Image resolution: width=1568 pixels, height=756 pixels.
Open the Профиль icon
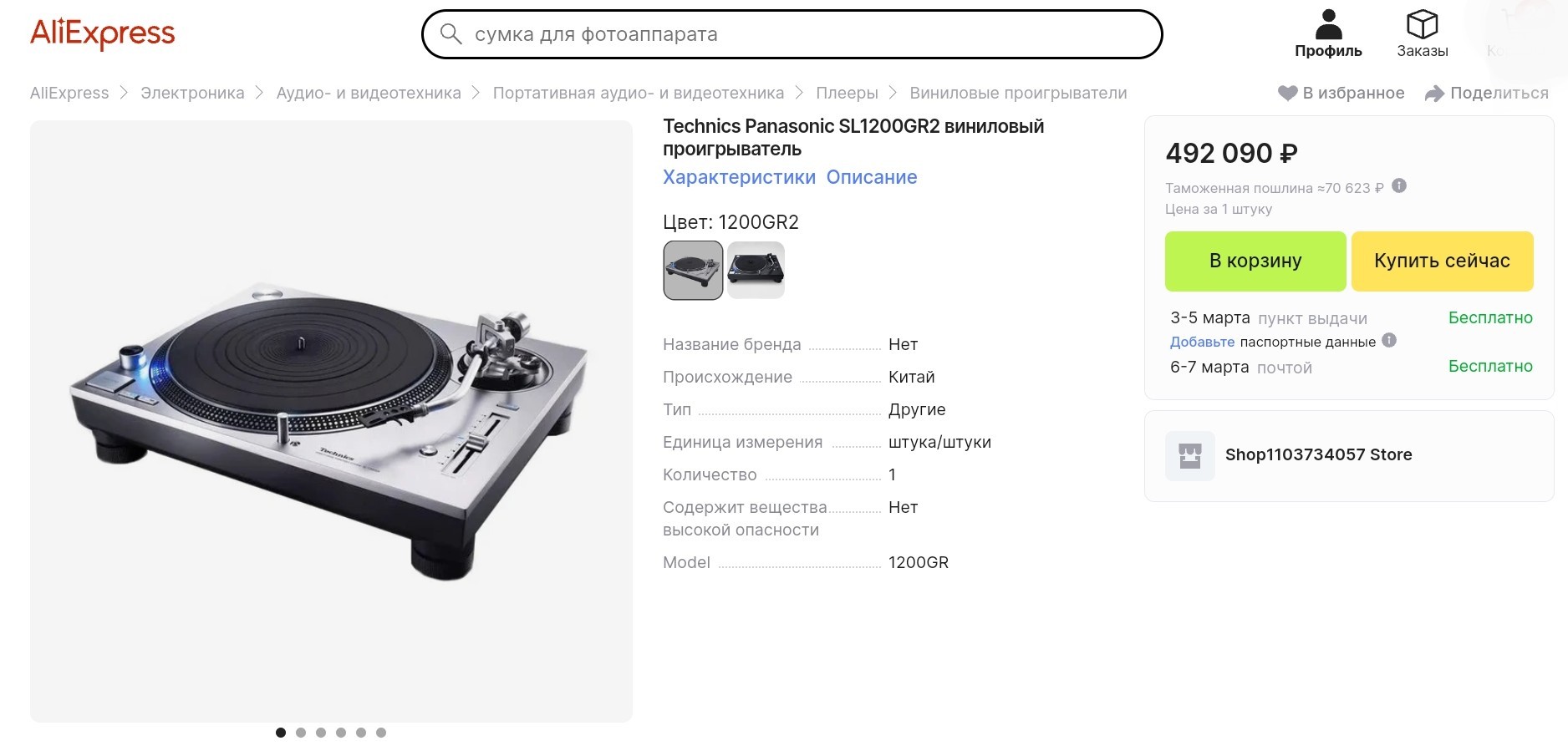[1328, 24]
